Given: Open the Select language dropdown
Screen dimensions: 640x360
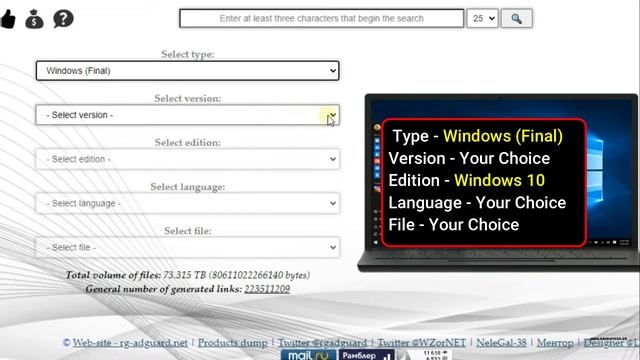Looking at the screenshot, I should coord(187,203).
